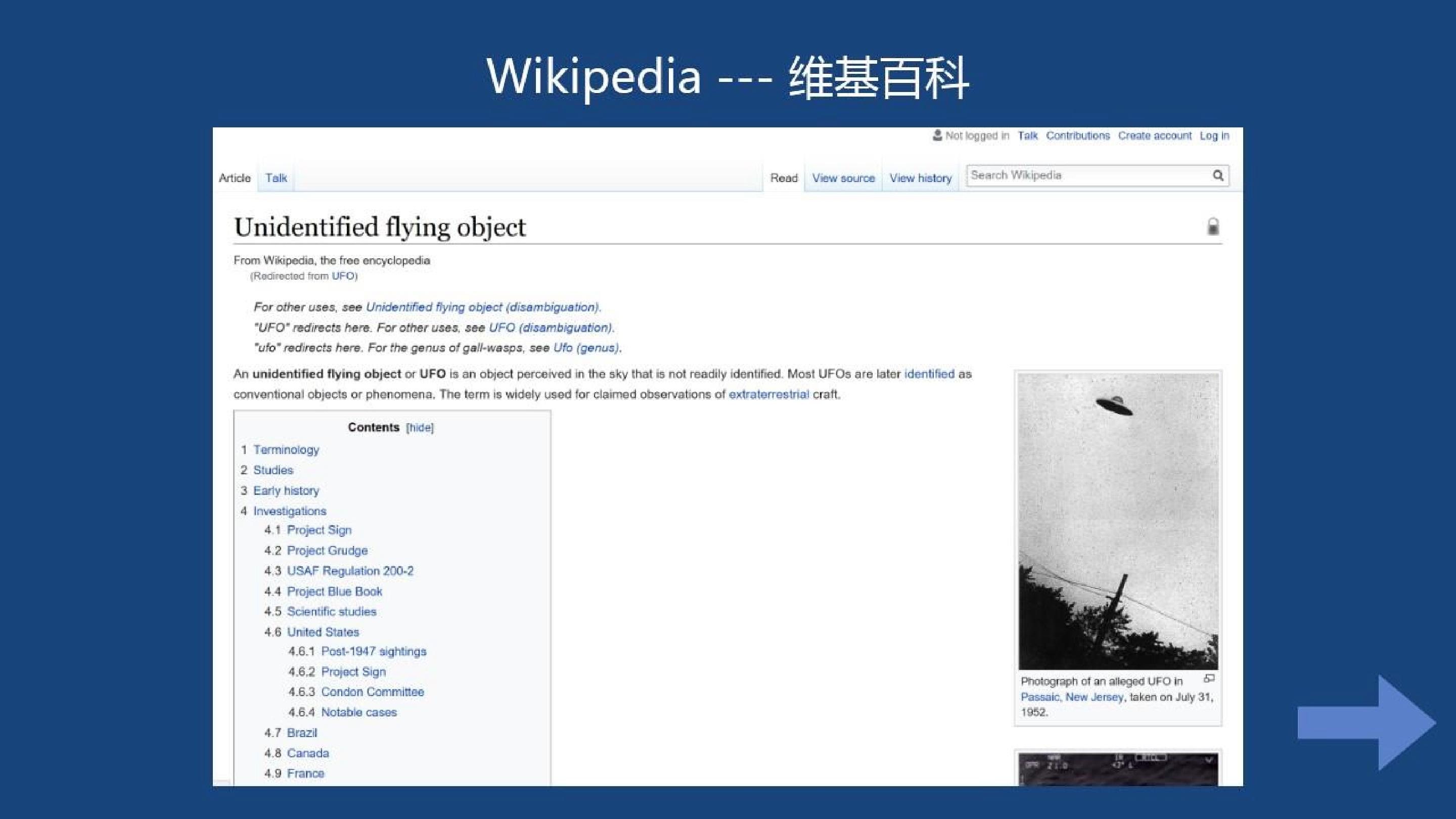Open the View history tab

pos(921,178)
